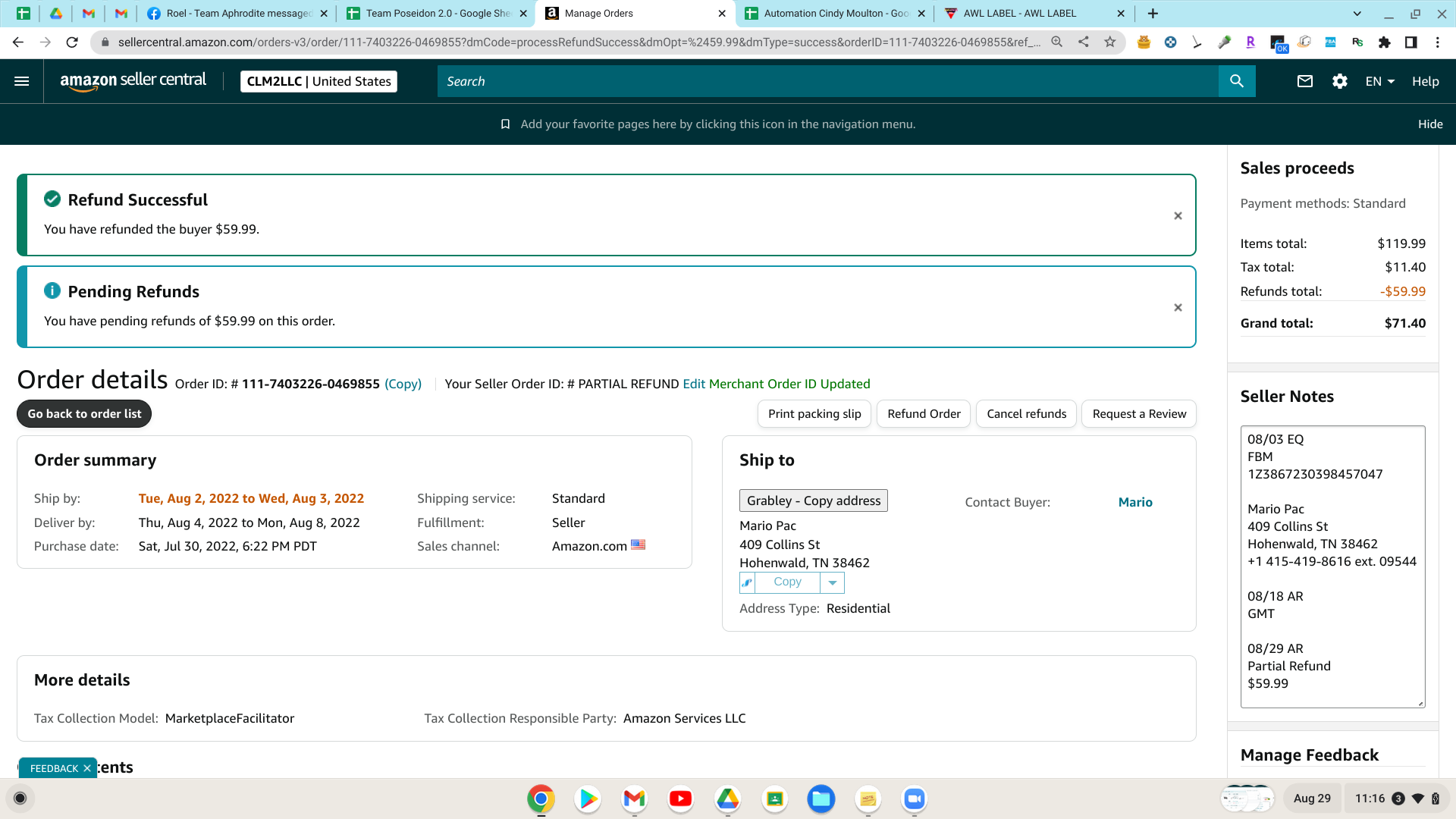Bookmark this page with the star icon

pos(1110,42)
